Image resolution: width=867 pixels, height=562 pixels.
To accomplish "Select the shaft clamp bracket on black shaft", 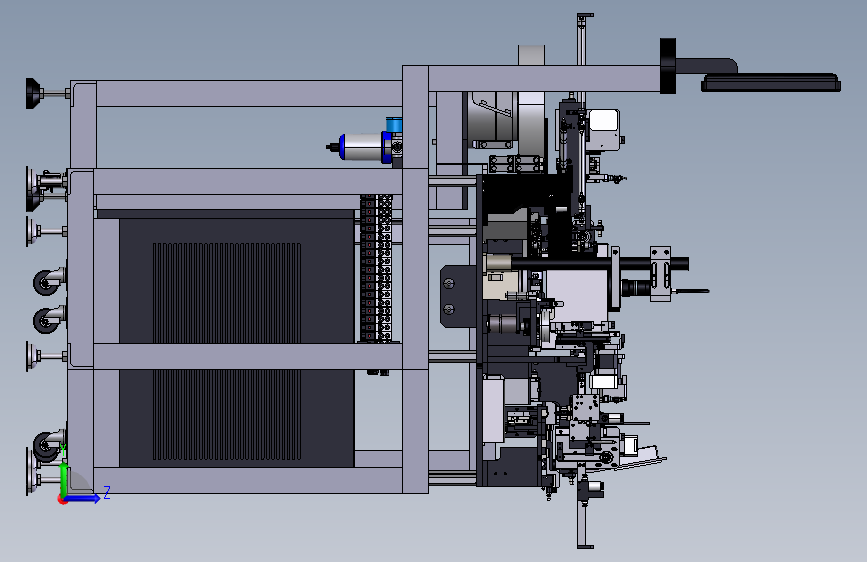I will (660, 274).
